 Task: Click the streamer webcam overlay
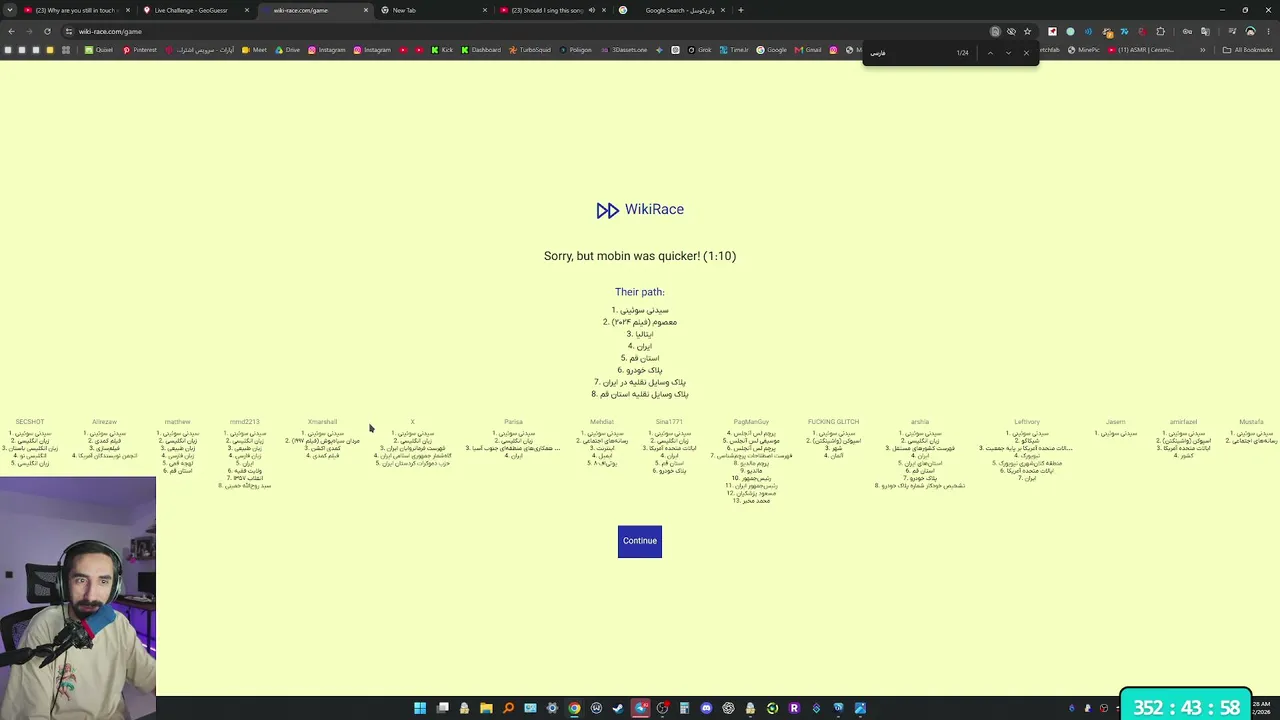(x=78, y=598)
